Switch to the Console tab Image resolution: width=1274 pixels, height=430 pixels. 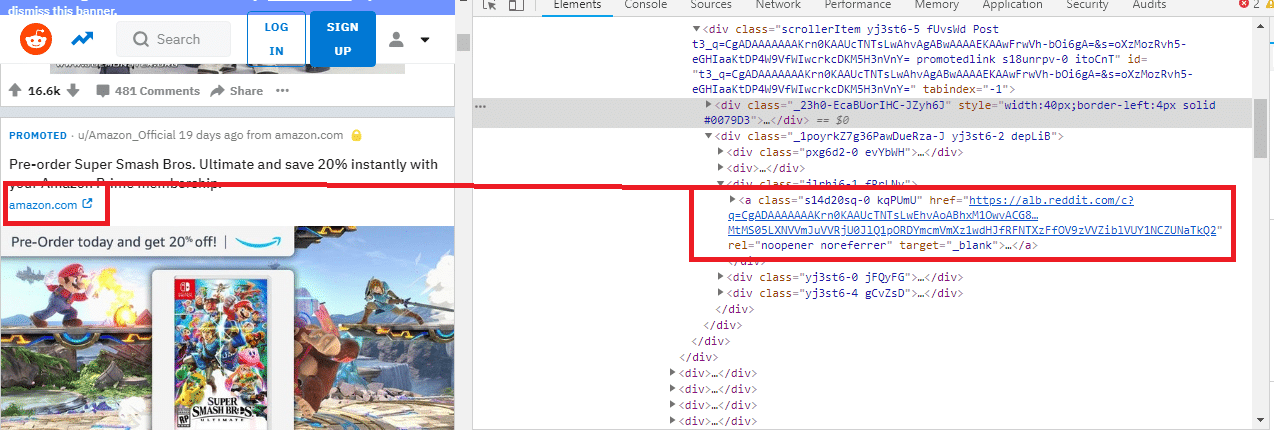pyautogui.click(x=646, y=5)
